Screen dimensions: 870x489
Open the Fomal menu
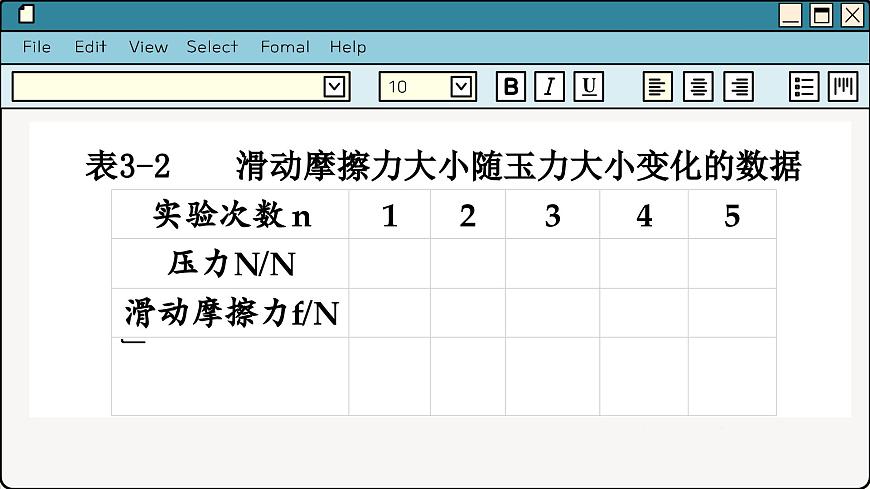pos(285,47)
